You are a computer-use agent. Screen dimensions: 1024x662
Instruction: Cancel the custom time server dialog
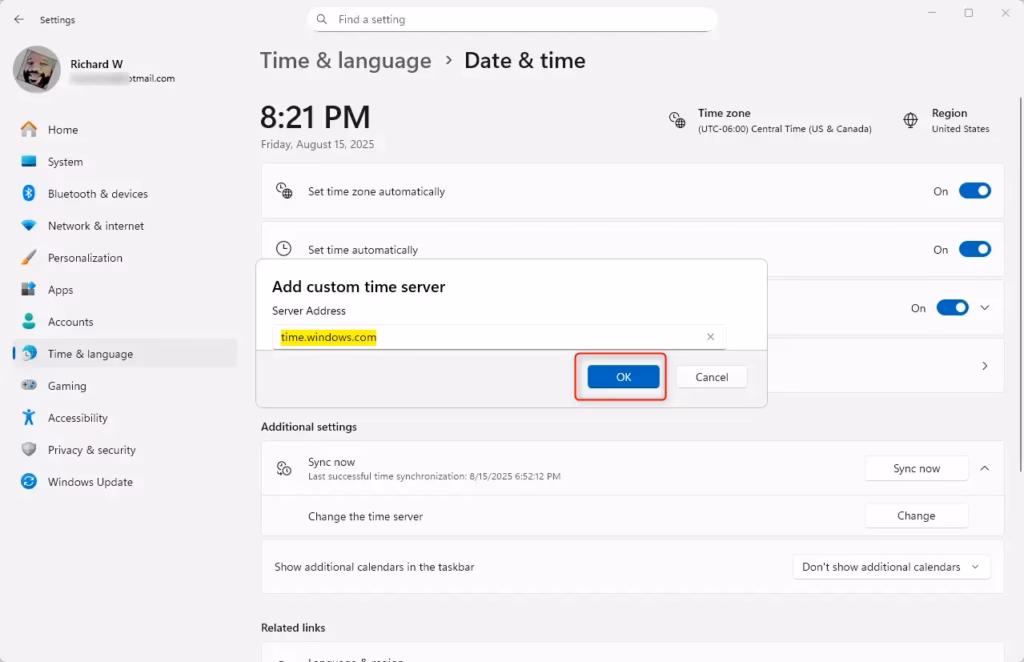[x=711, y=377]
